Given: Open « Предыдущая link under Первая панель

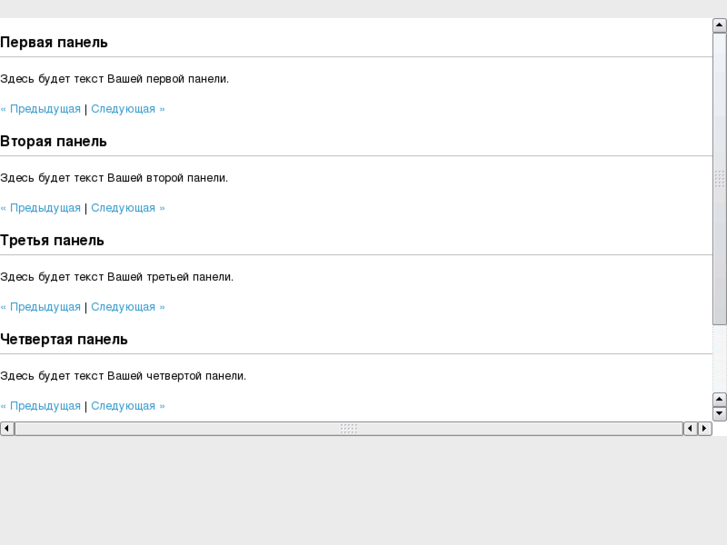Looking at the screenshot, I should tap(41, 109).
